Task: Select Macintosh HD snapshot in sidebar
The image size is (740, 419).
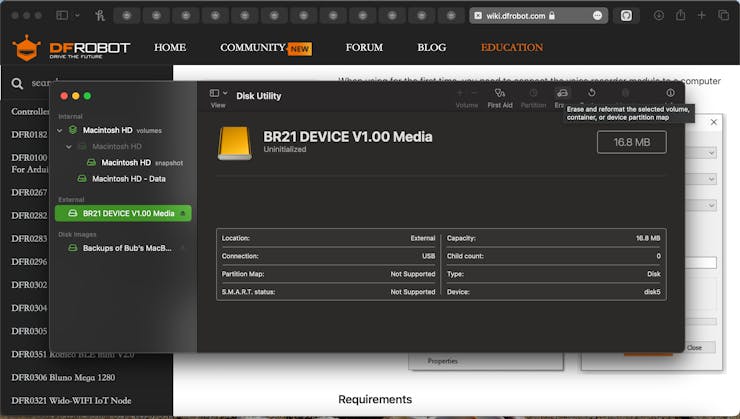Action: (135, 163)
